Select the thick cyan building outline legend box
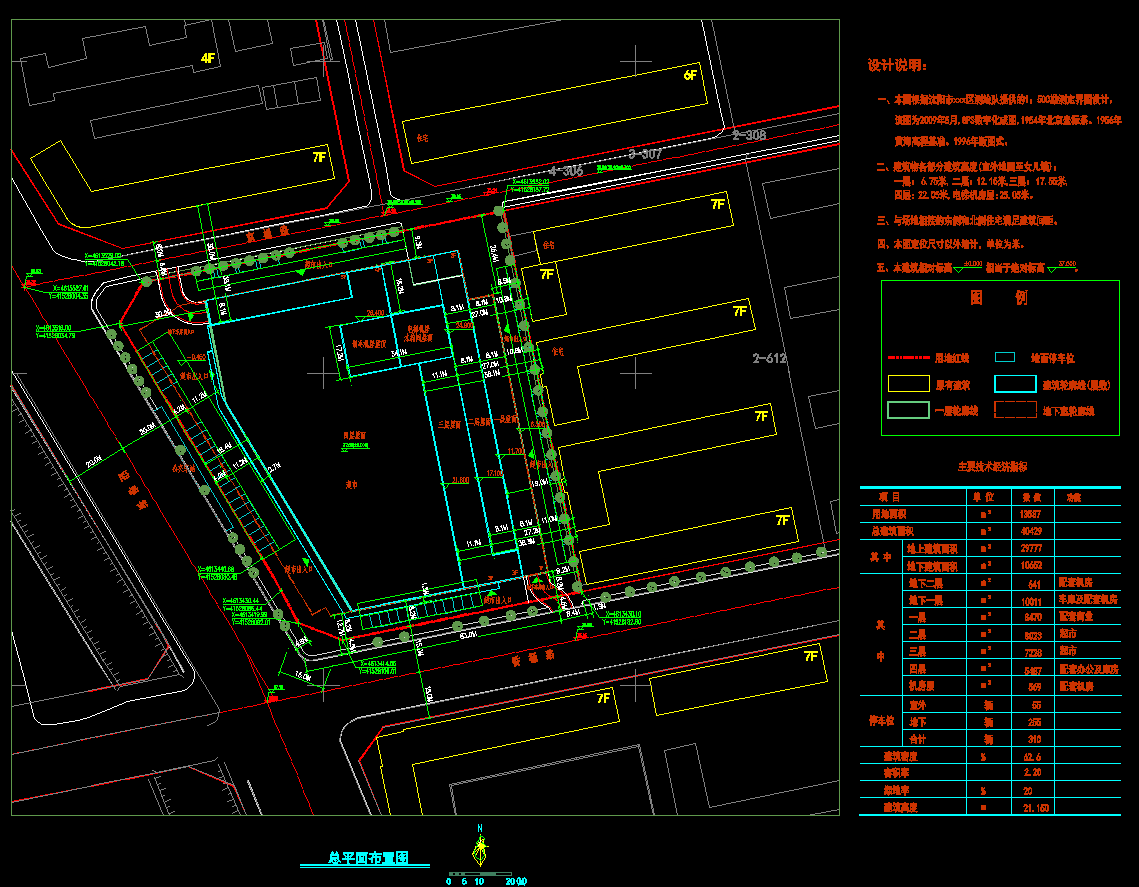 [1015, 383]
